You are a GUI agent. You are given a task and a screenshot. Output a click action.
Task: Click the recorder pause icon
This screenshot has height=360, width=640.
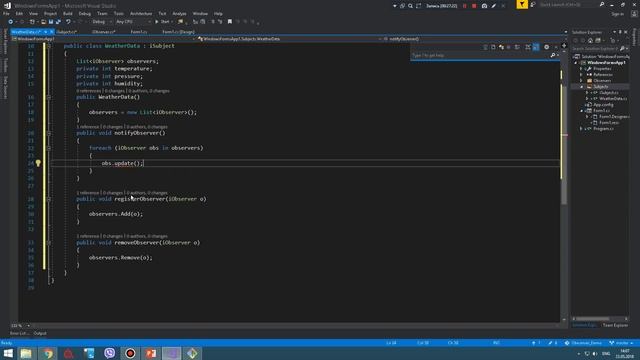click(464, 6)
